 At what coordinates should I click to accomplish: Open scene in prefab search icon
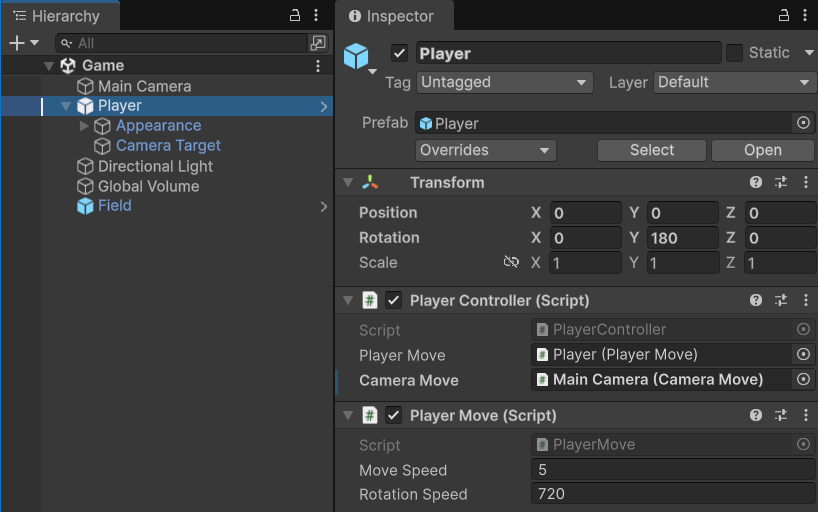pyautogui.click(x=318, y=43)
